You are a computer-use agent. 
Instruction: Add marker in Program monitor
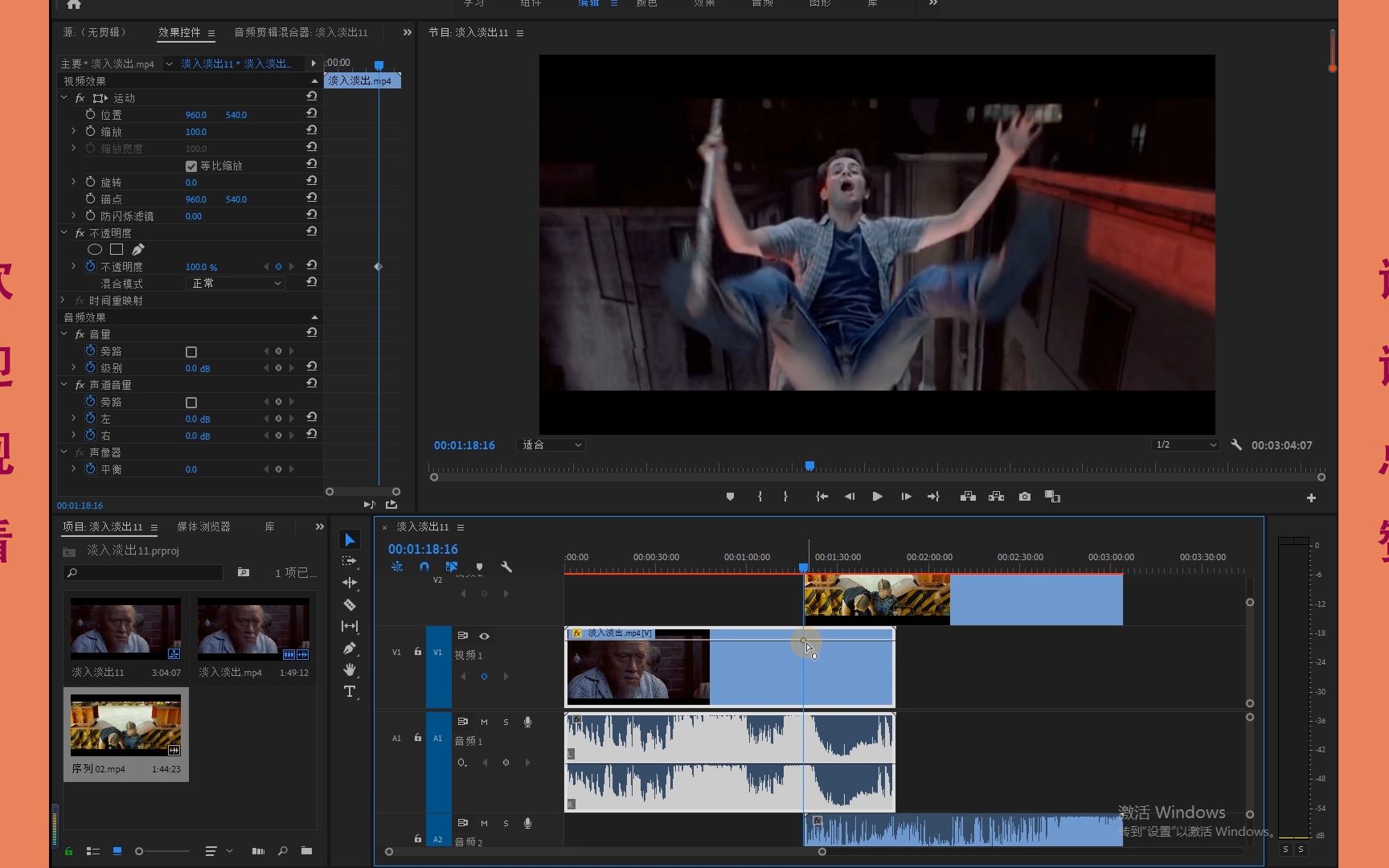(730, 497)
